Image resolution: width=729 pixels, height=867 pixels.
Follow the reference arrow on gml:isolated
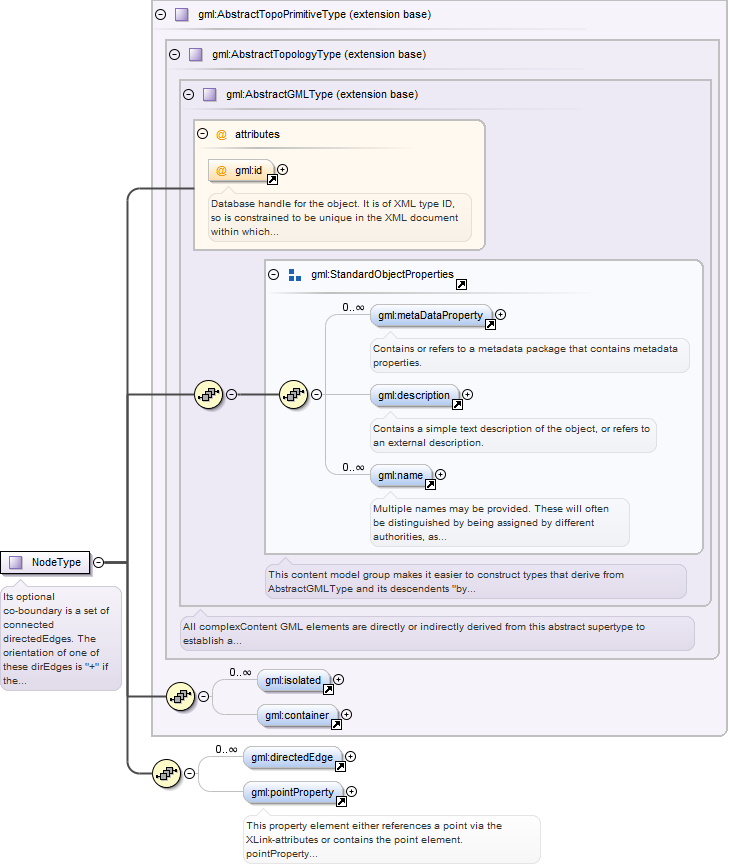(329, 690)
